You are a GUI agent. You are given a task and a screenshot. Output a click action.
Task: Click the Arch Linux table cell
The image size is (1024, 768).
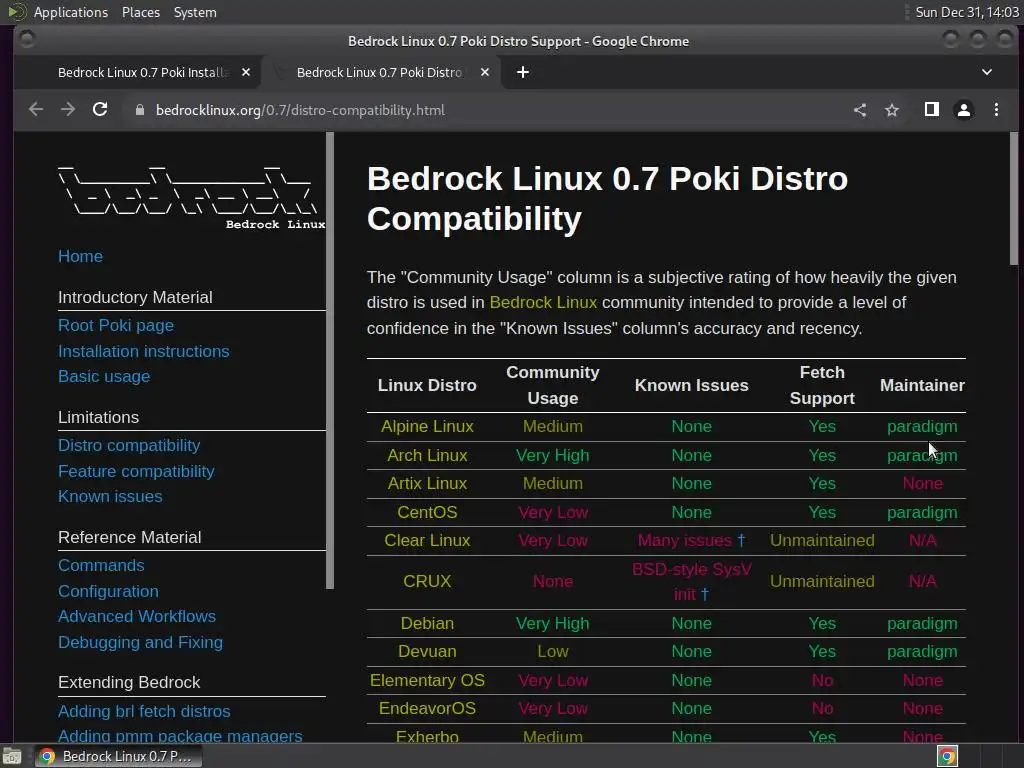point(427,455)
